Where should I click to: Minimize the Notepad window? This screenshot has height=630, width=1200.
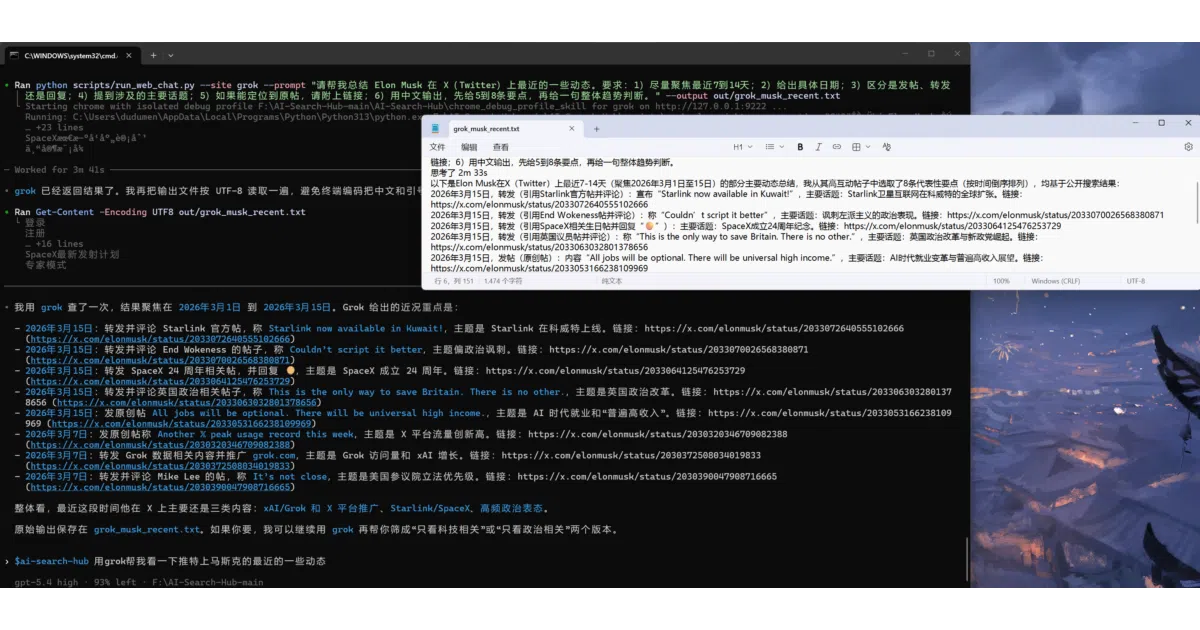point(1135,123)
